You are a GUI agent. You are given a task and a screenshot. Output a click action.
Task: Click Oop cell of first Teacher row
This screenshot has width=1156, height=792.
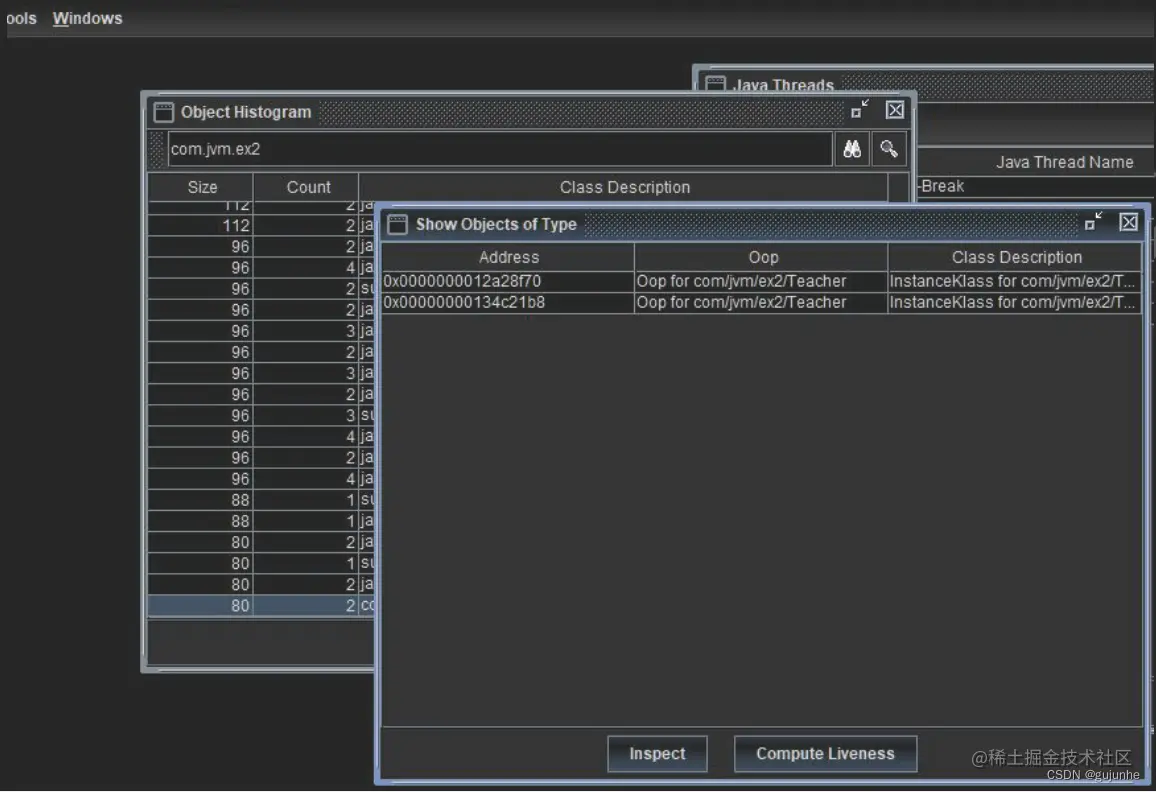761,281
